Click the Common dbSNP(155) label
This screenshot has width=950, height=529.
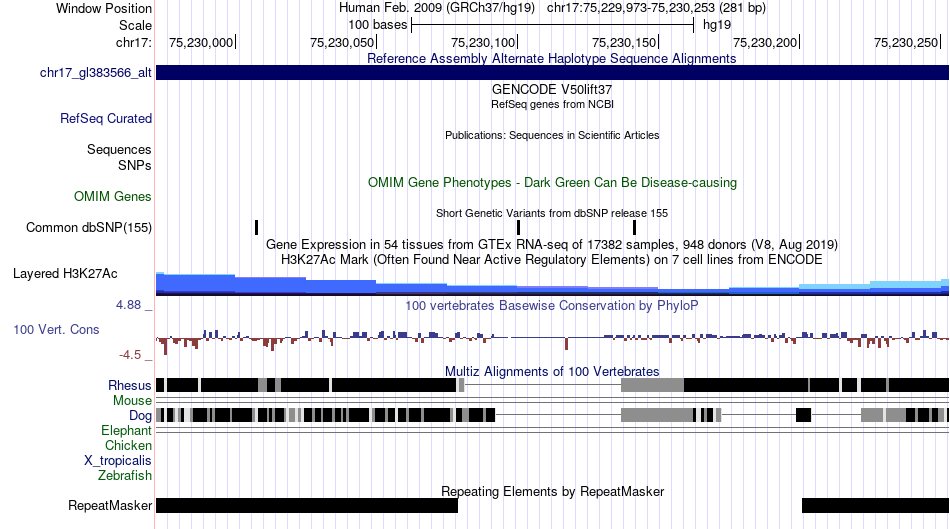click(89, 228)
